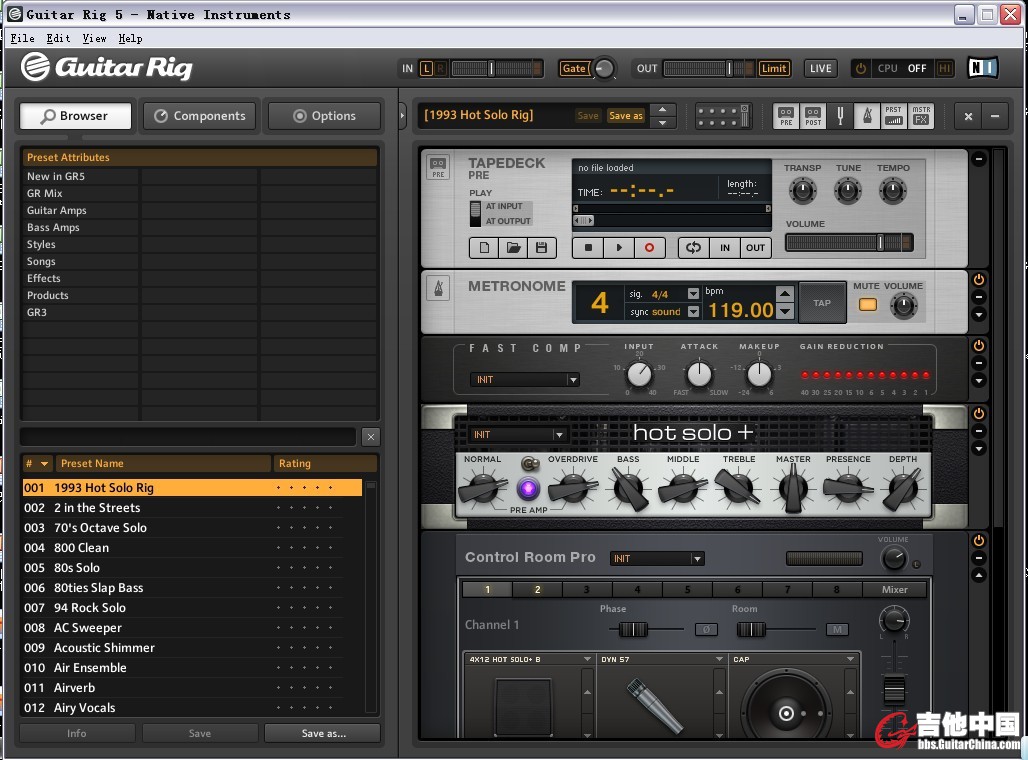Toggle tapedeck loop mode

[694, 248]
